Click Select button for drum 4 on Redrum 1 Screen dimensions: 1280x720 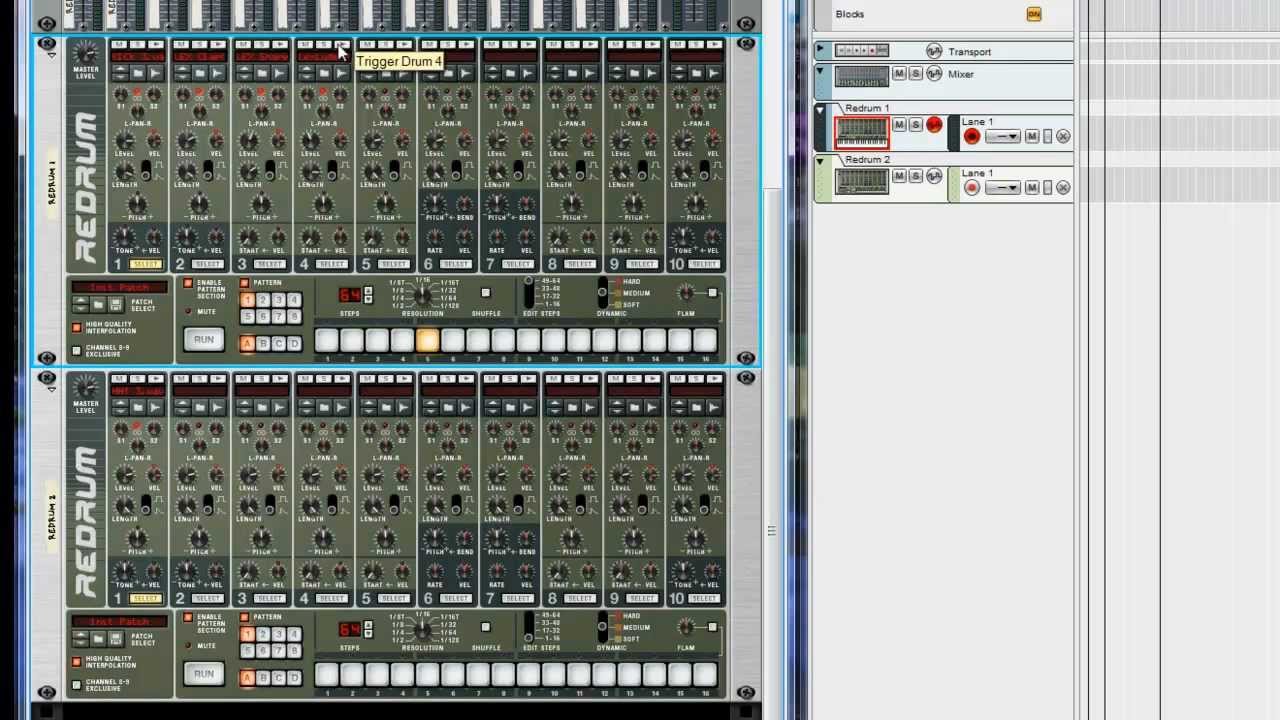(332, 264)
